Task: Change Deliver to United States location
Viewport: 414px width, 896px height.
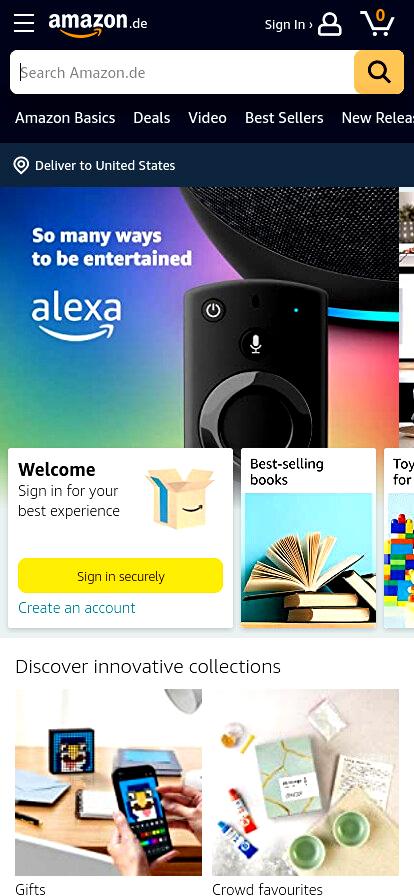Action: click(105, 166)
